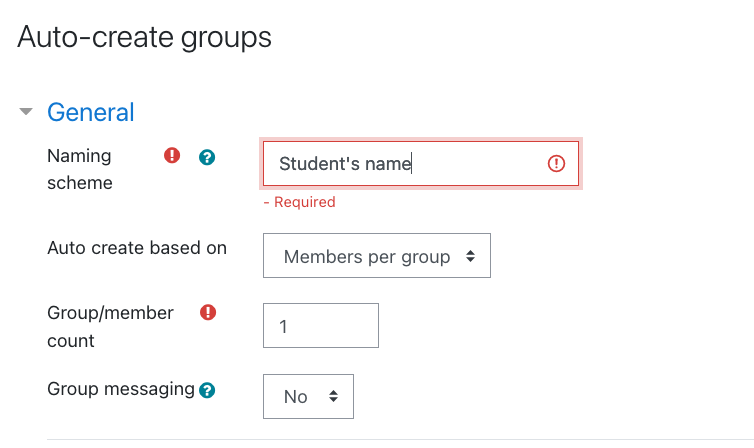This screenshot has height=448, width=754.
Task: Click the Auto create based on label
Action: (137, 248)
